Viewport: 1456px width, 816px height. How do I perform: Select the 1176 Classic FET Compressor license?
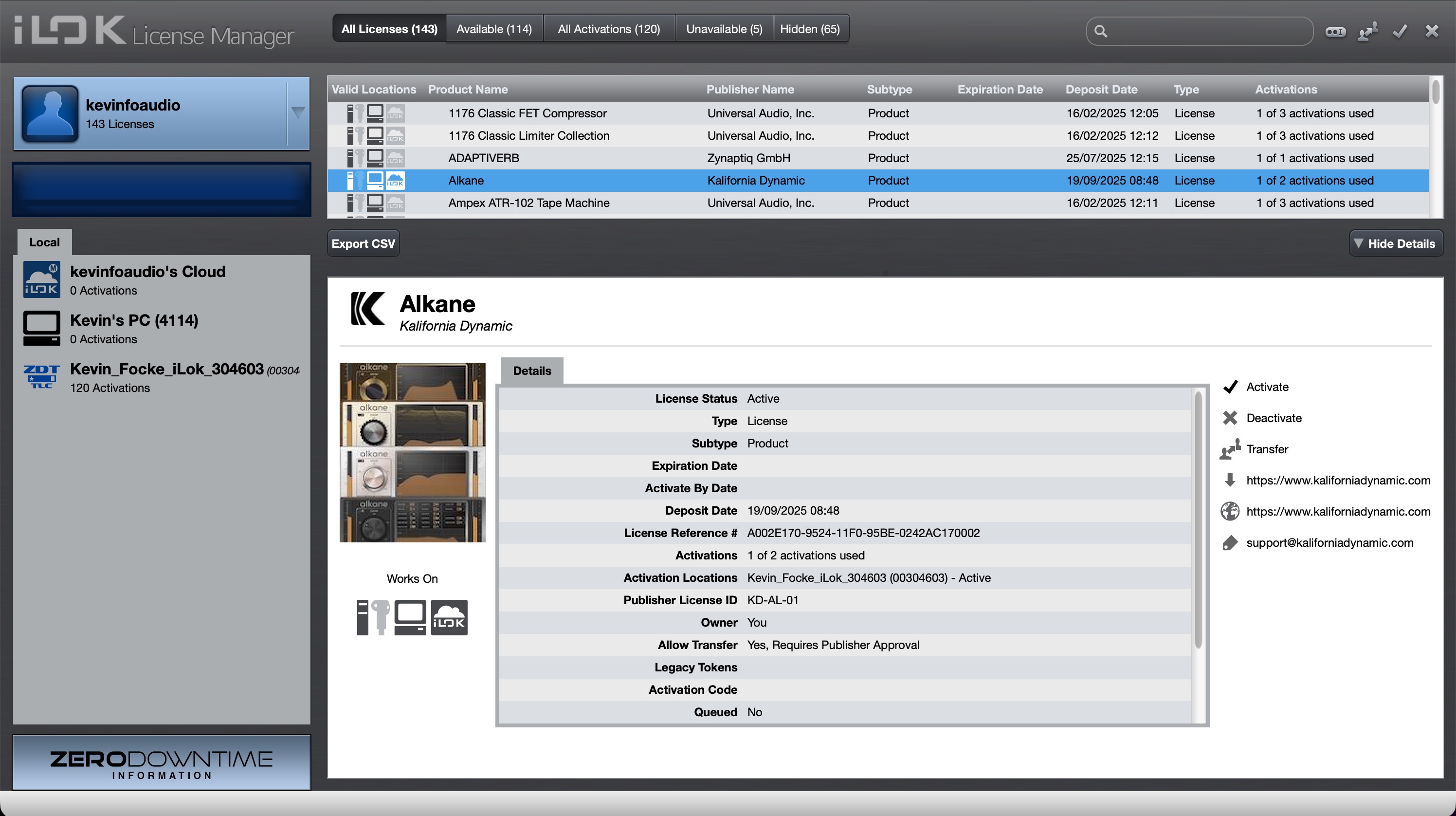(878, 113)
